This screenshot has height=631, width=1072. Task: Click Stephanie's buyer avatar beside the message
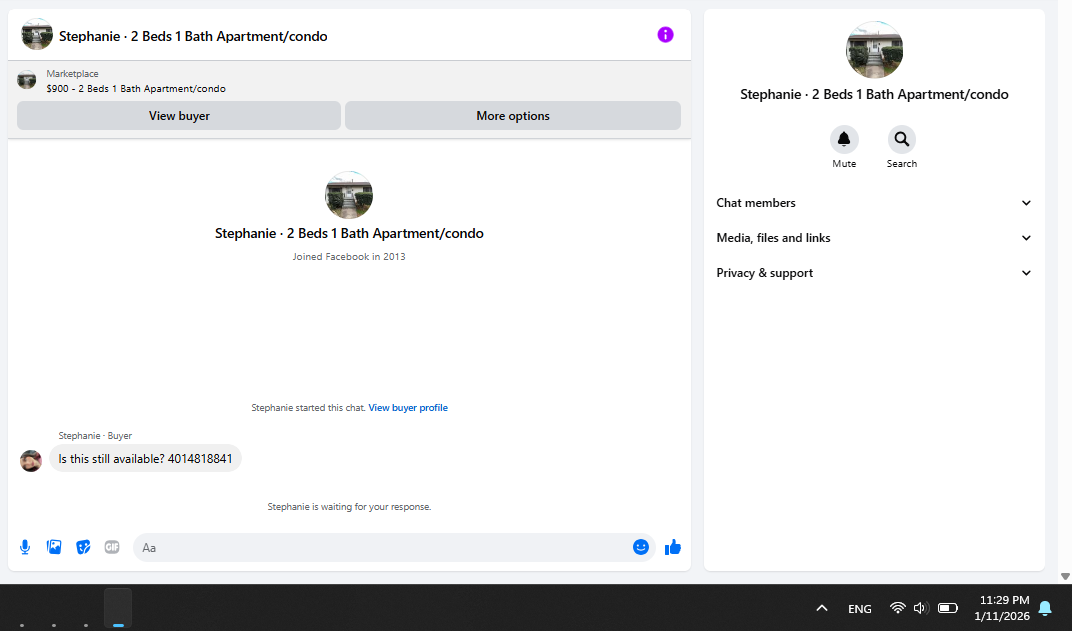coord(31,461)
